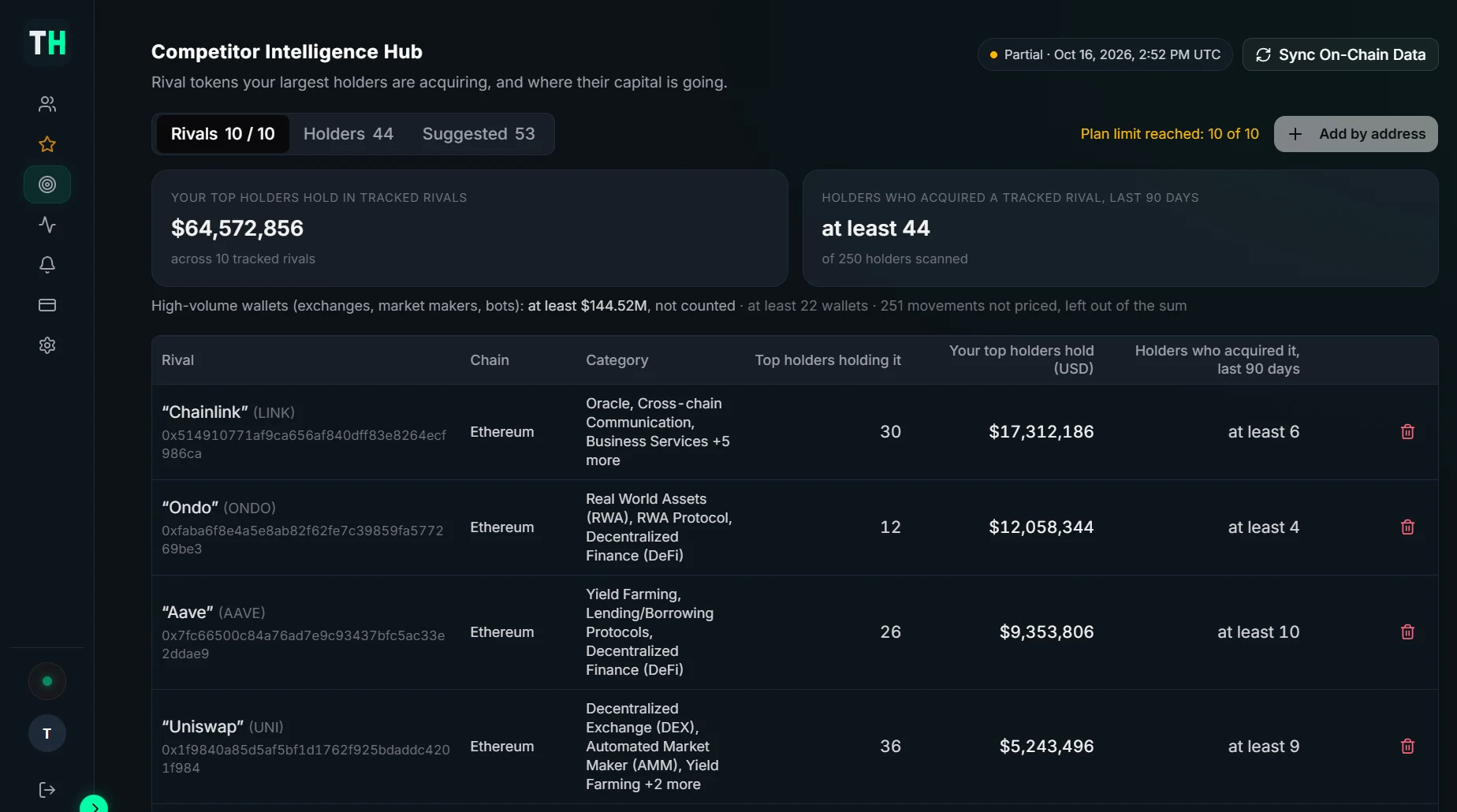1457x812 pixels.
Task: Click the Uniswap contract address
Action: [x=306, y=759]
